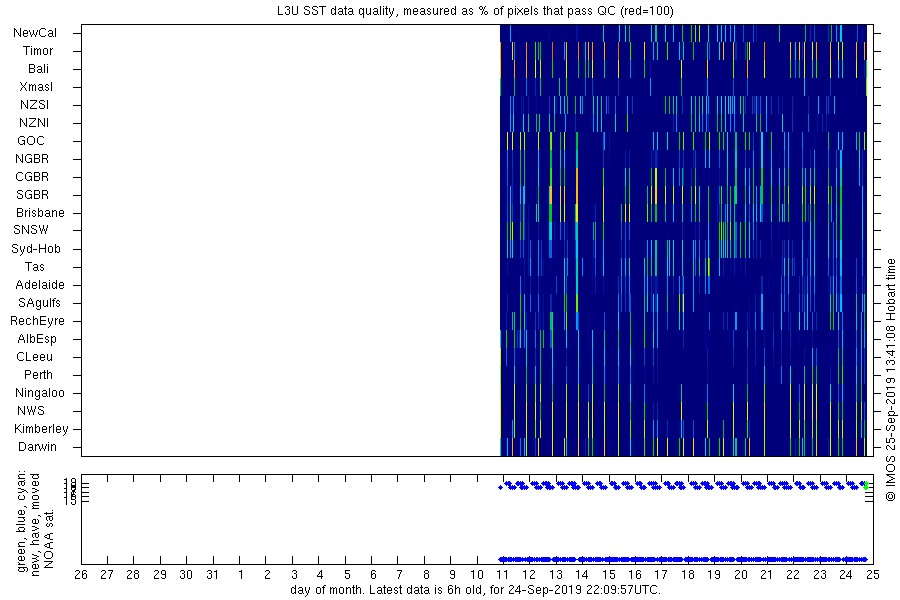The height and width of the screenshot is (600, 900).
Task: Select the Kimberley region label
Action: (41, 428)
